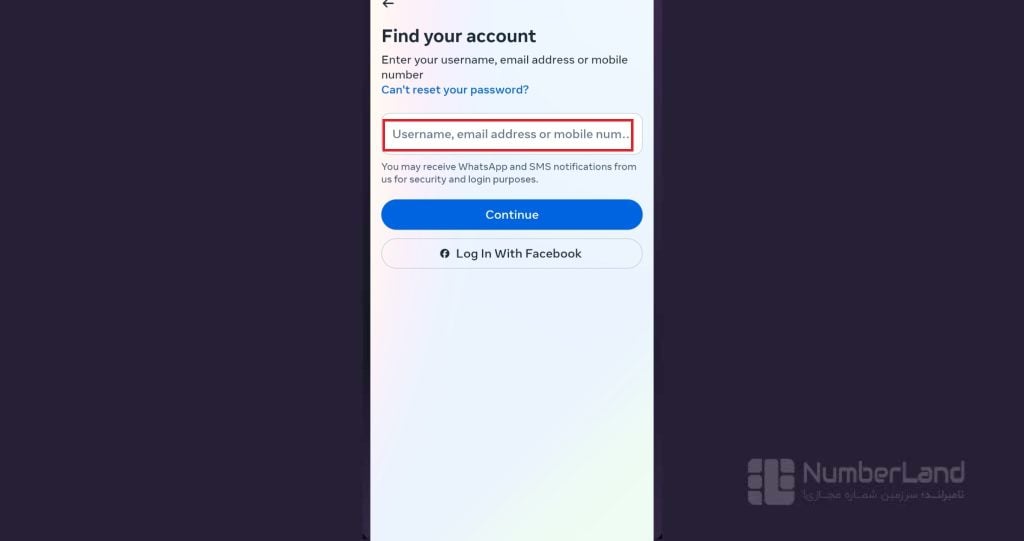Click the word "WhatsApp" in the notice

pyautogui.click(x=483, y=167)
